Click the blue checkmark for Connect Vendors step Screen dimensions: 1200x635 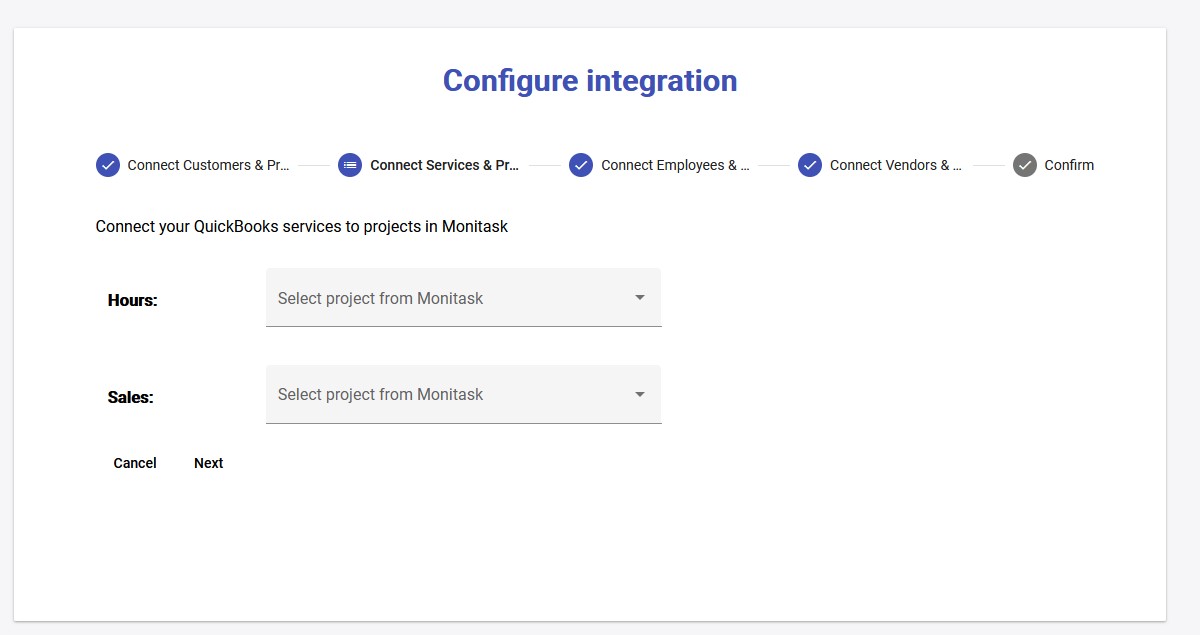[x=810, y=165]
